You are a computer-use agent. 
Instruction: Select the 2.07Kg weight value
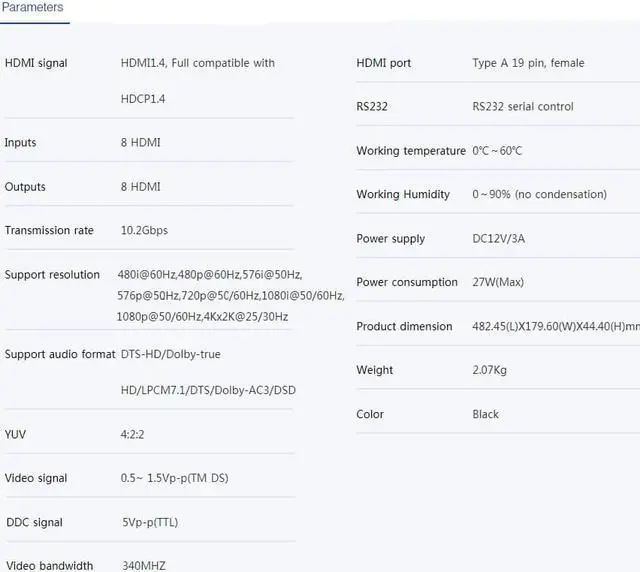point(489,370)
